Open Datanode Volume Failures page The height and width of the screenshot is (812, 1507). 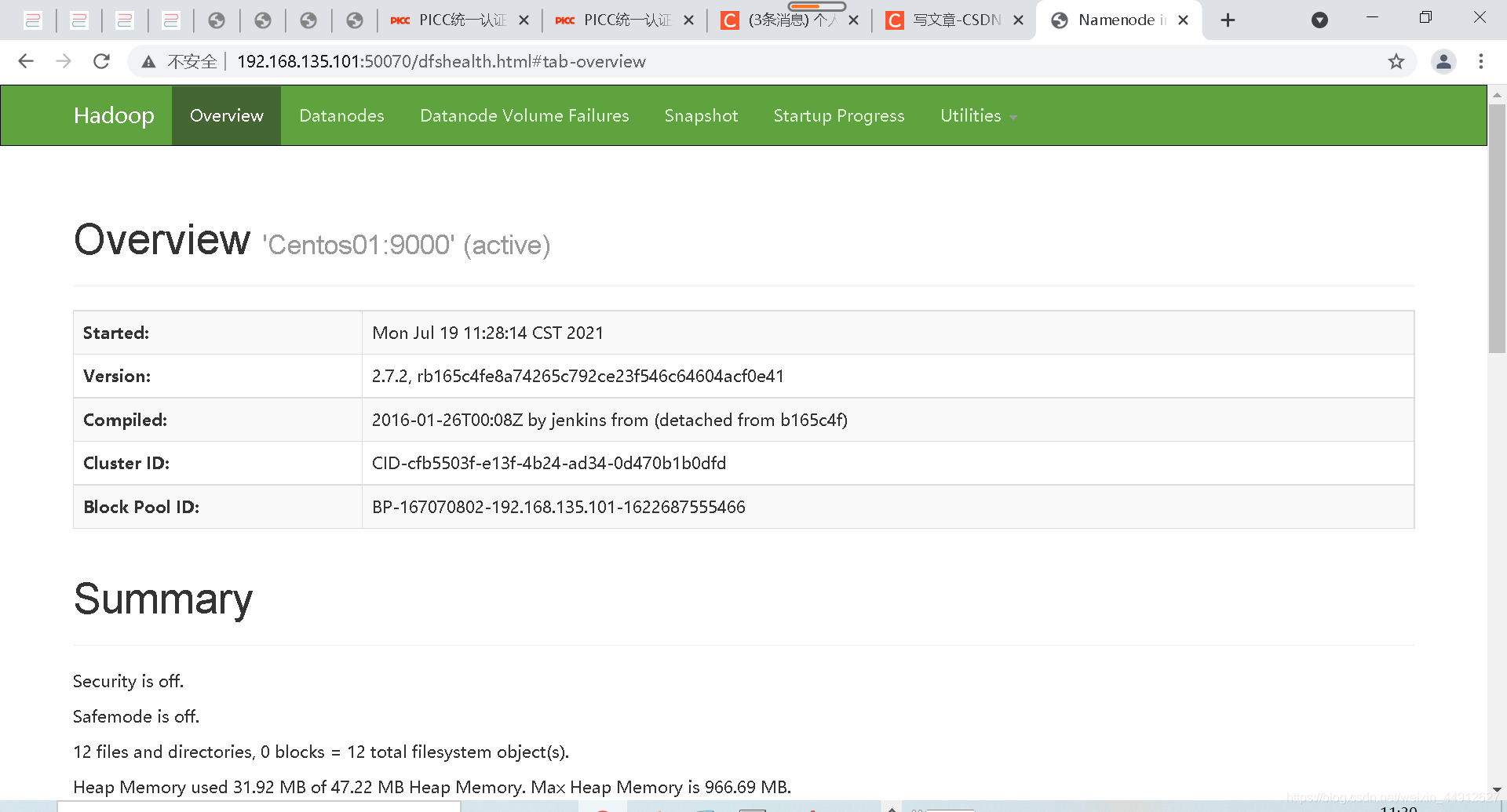pos(524,115)
